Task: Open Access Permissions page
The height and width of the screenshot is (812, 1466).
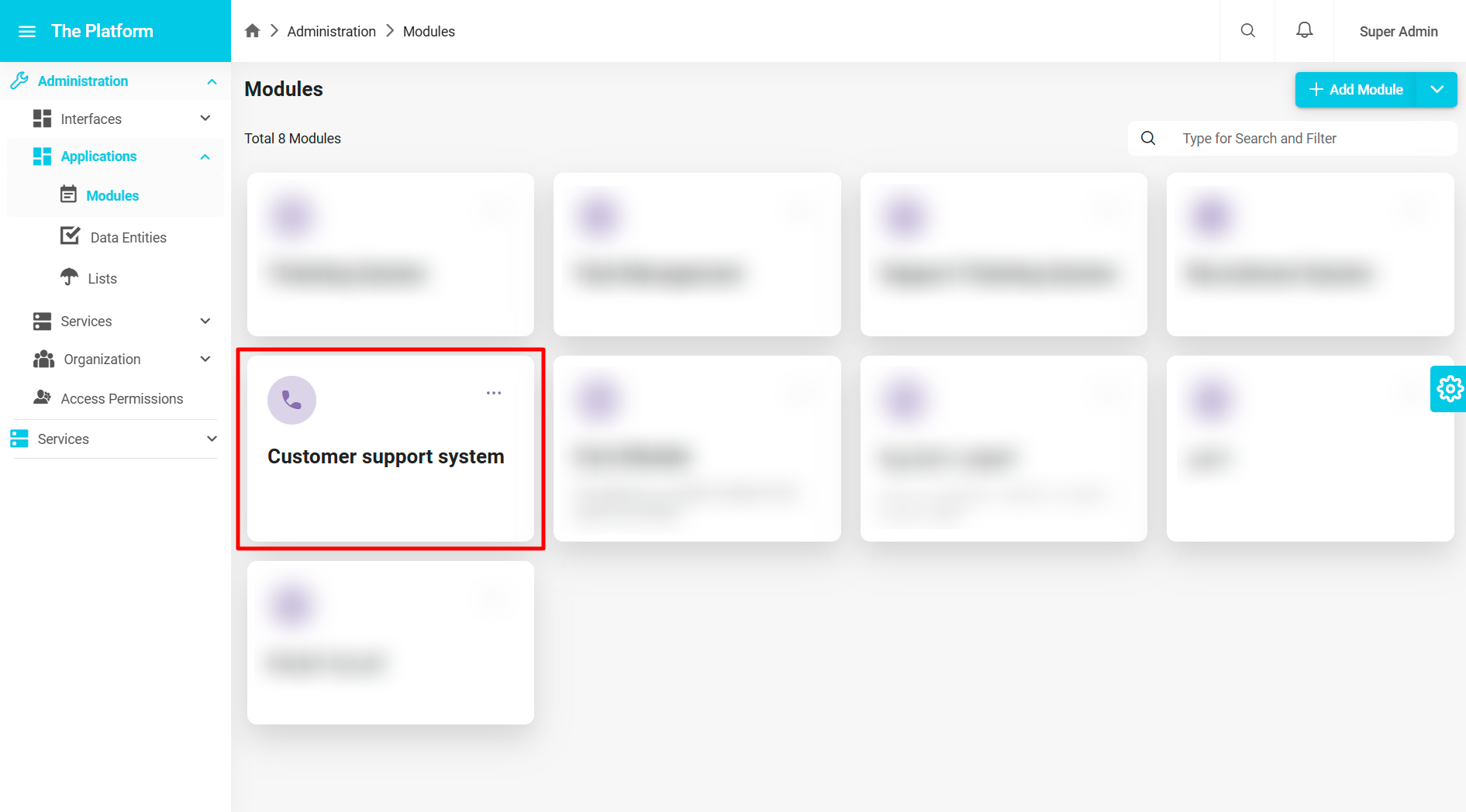Action: point(122,399)
